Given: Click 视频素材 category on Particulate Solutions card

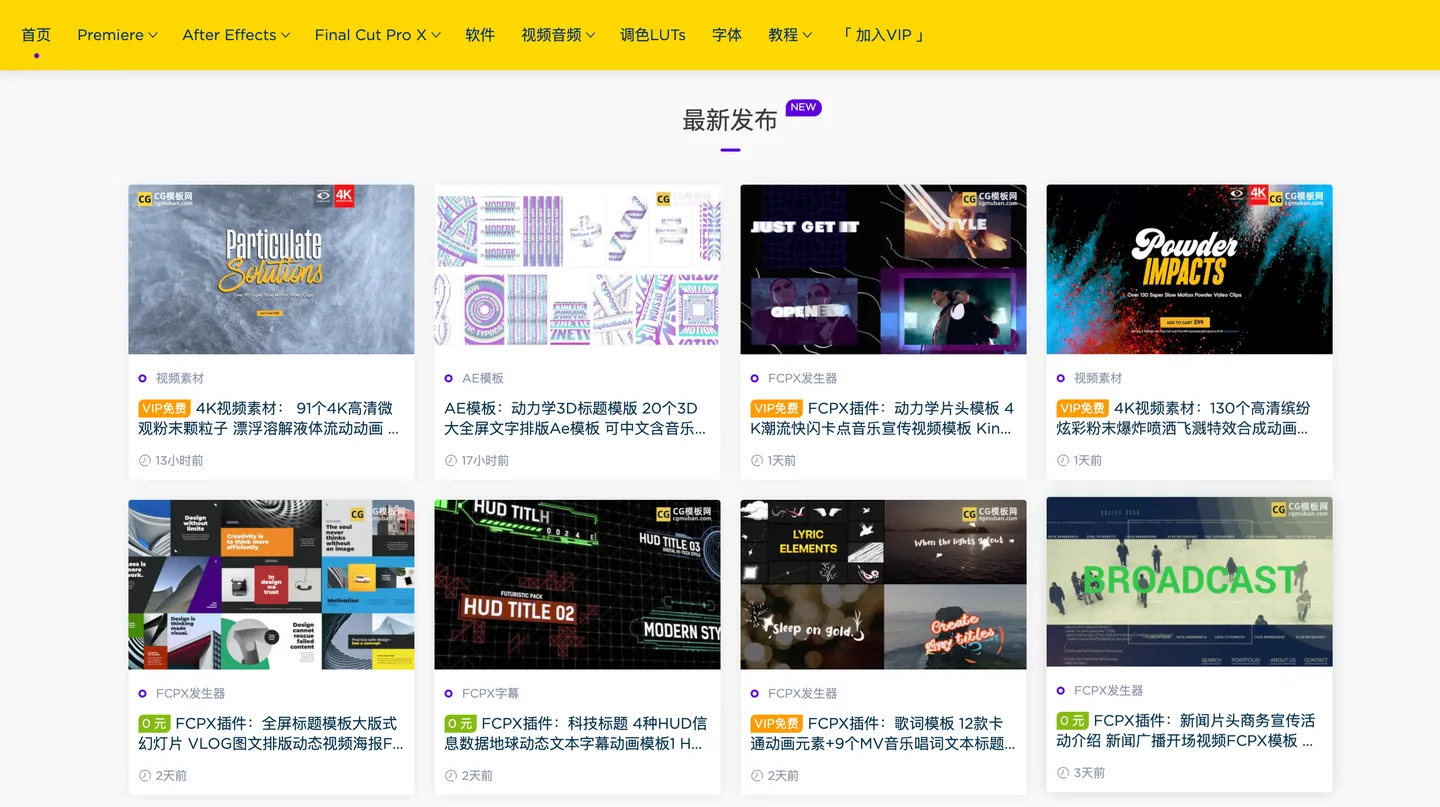Looking at the screenshot, I should (180, 378).
